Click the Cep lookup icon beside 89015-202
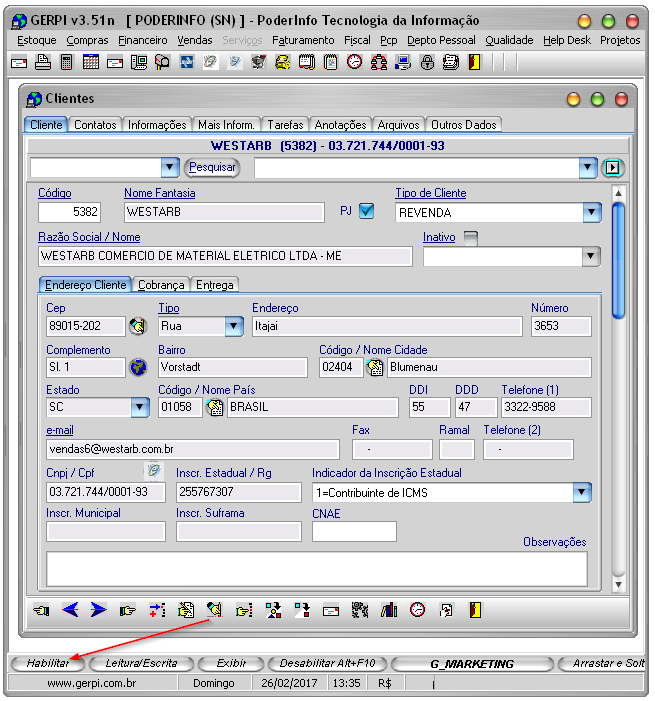Screen dimensions: 655x701 138,326
